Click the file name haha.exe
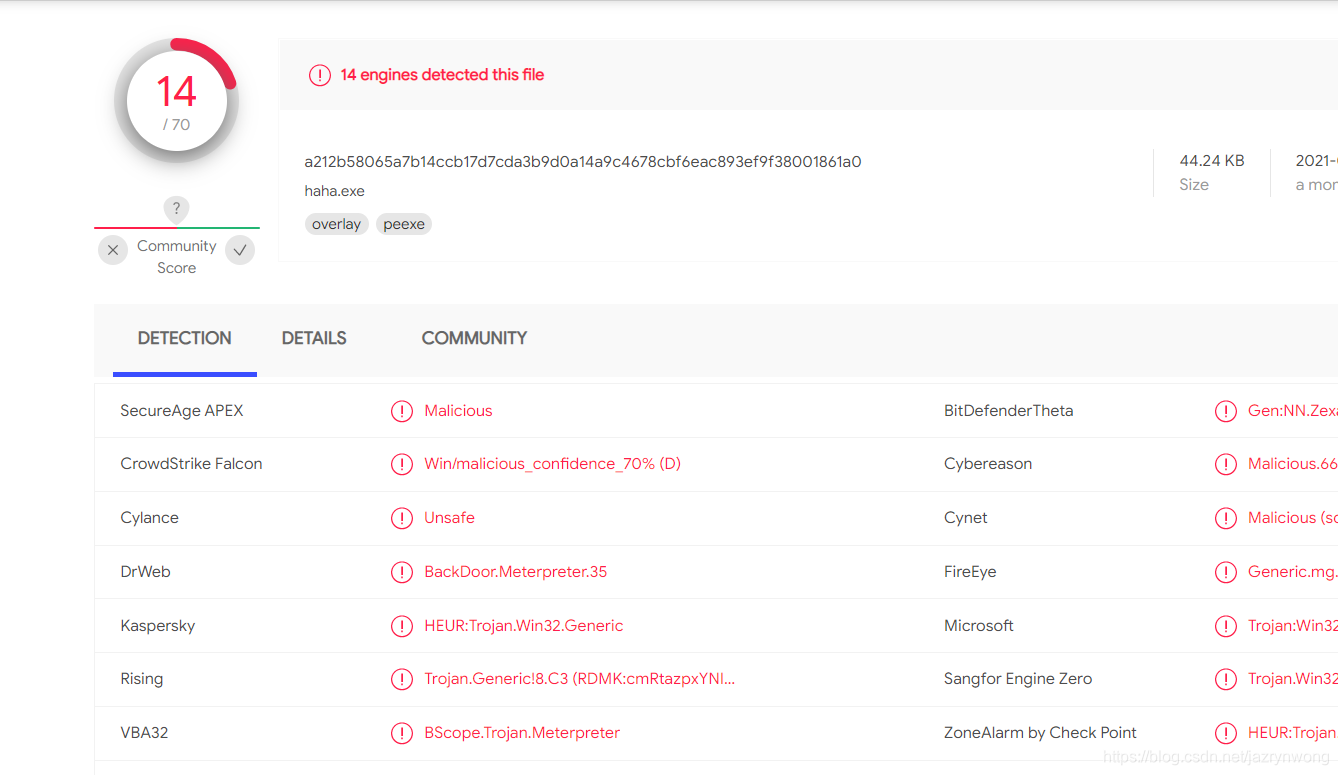The image size is (1338, 775). (x=335, y=190)
